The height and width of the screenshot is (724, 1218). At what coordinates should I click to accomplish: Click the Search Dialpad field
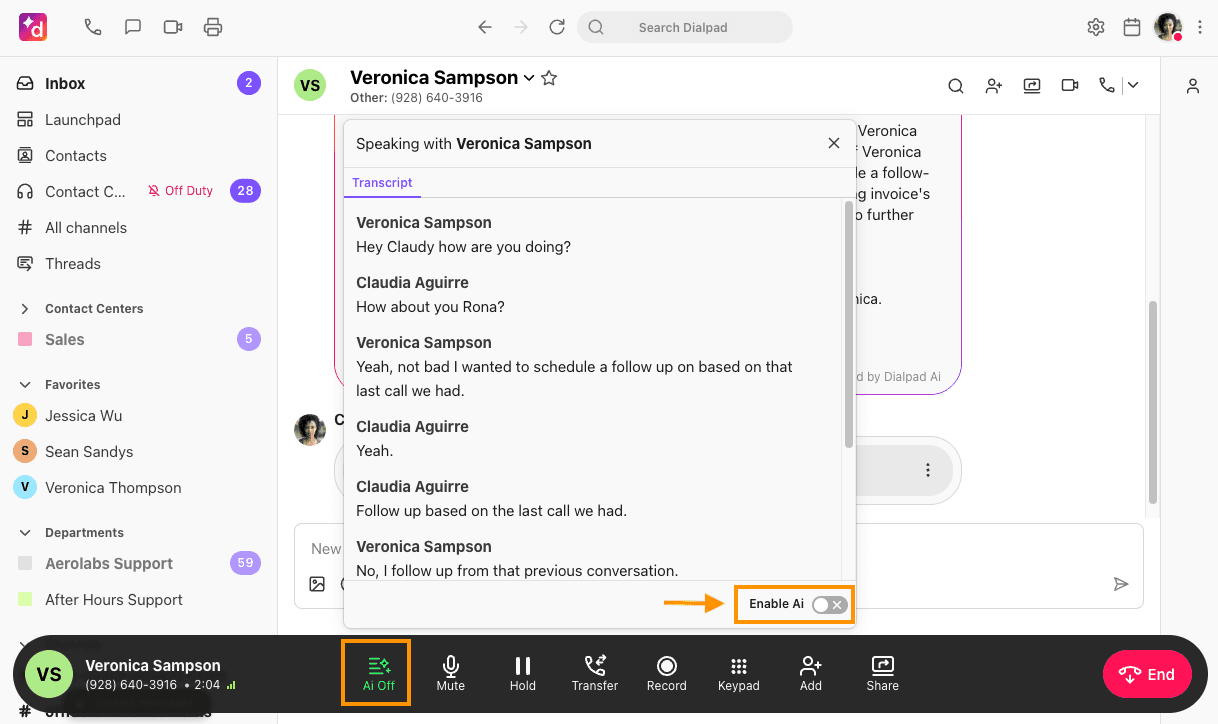point(684,27)
